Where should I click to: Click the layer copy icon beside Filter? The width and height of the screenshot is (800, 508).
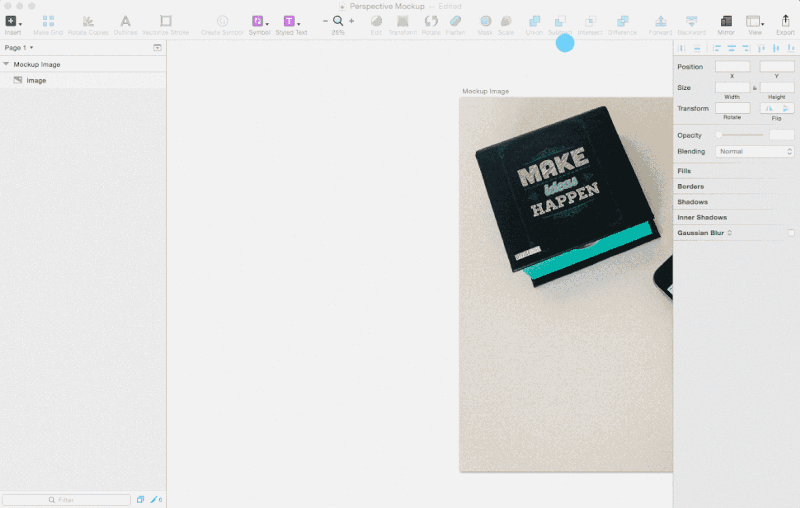pyautogui.click(x=140, y=500)
